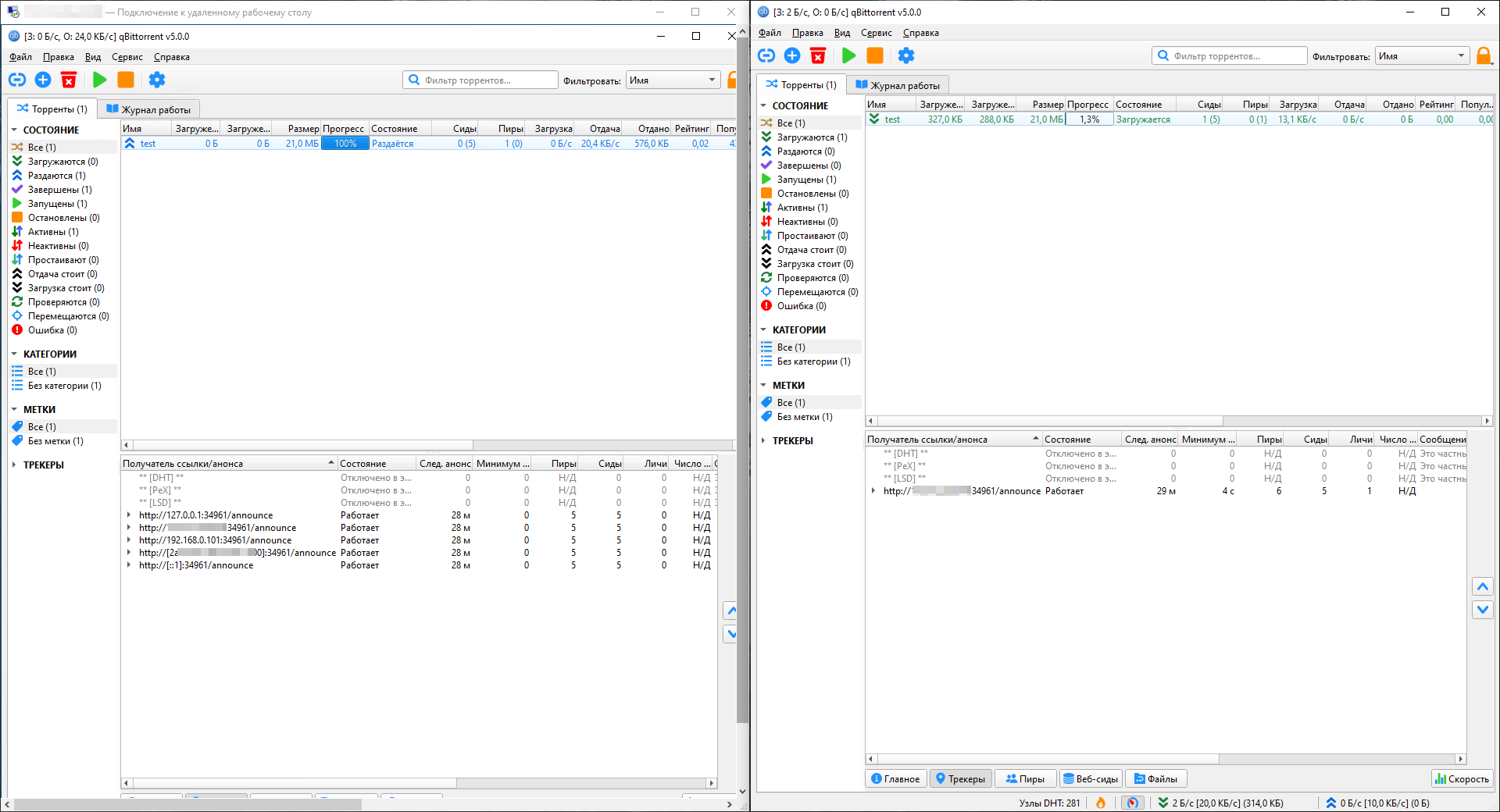1500x812 pixels.
Task: Open the Пиры panel button in right window
Action: (x=1025, y=778)
